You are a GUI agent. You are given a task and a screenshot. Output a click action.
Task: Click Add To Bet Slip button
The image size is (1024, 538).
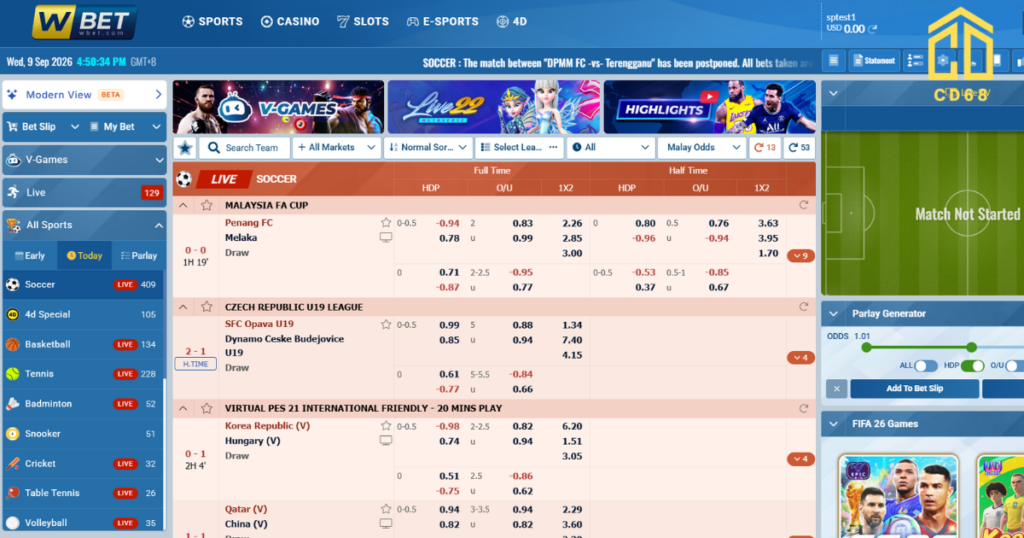click(x=914, y=388)
